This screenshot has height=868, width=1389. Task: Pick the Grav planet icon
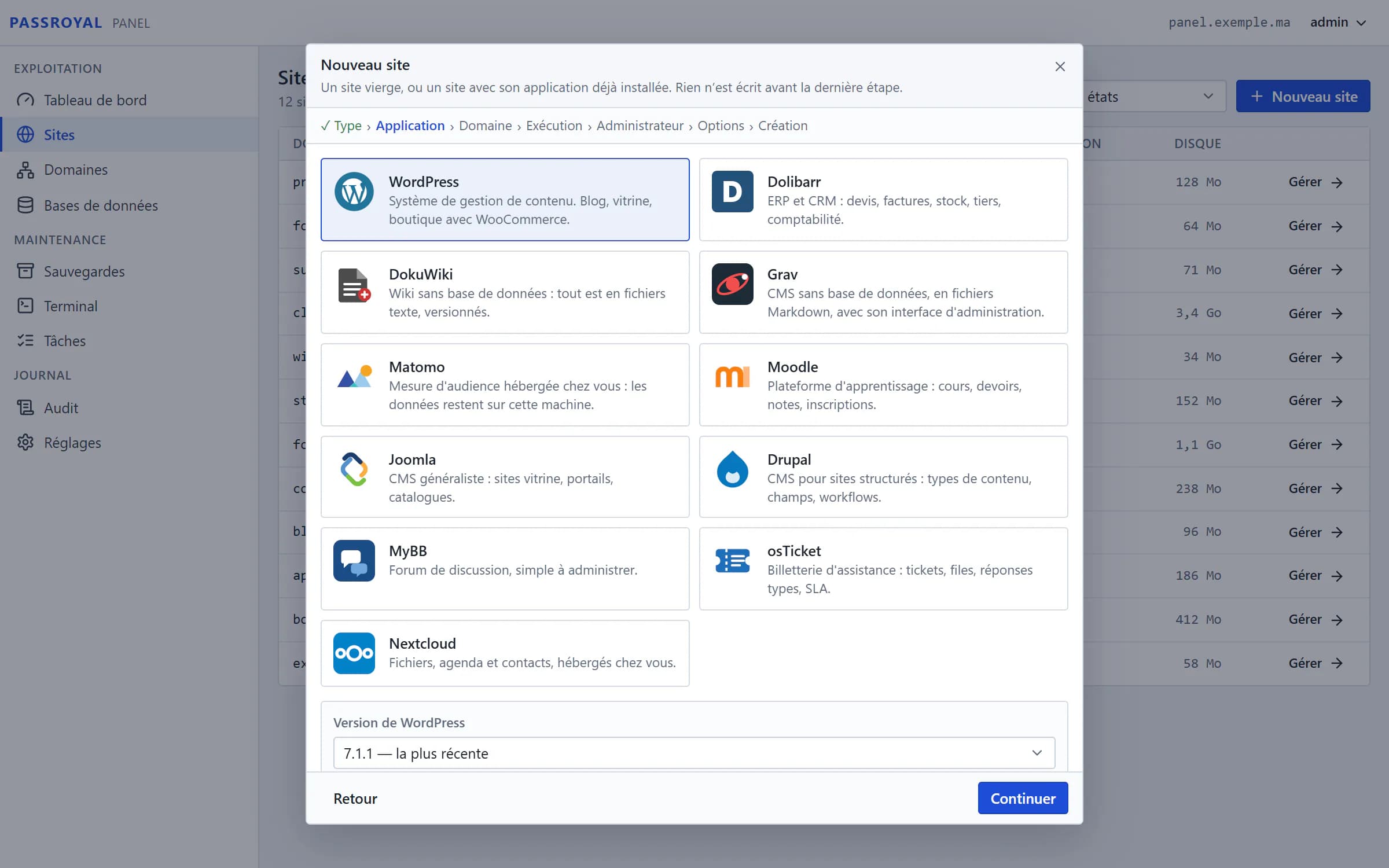(732, 284)
